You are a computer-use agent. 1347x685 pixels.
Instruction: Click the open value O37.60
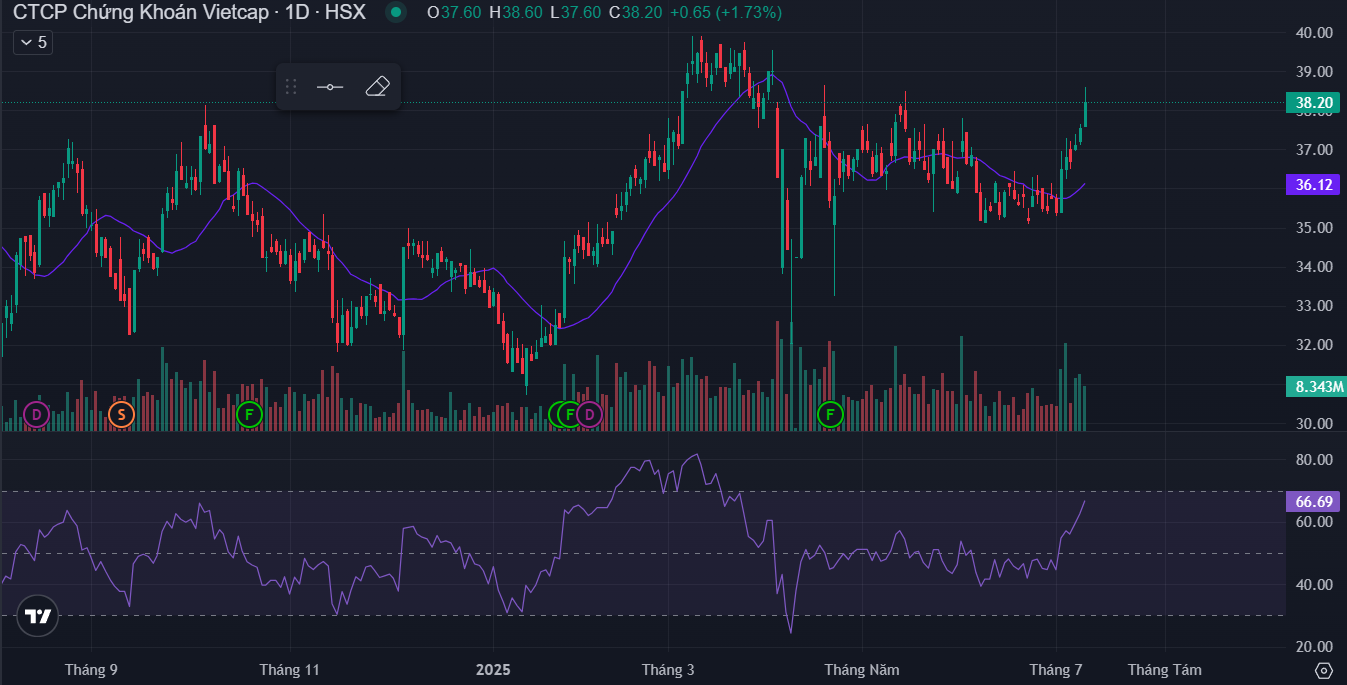click(x=453, y=13)
